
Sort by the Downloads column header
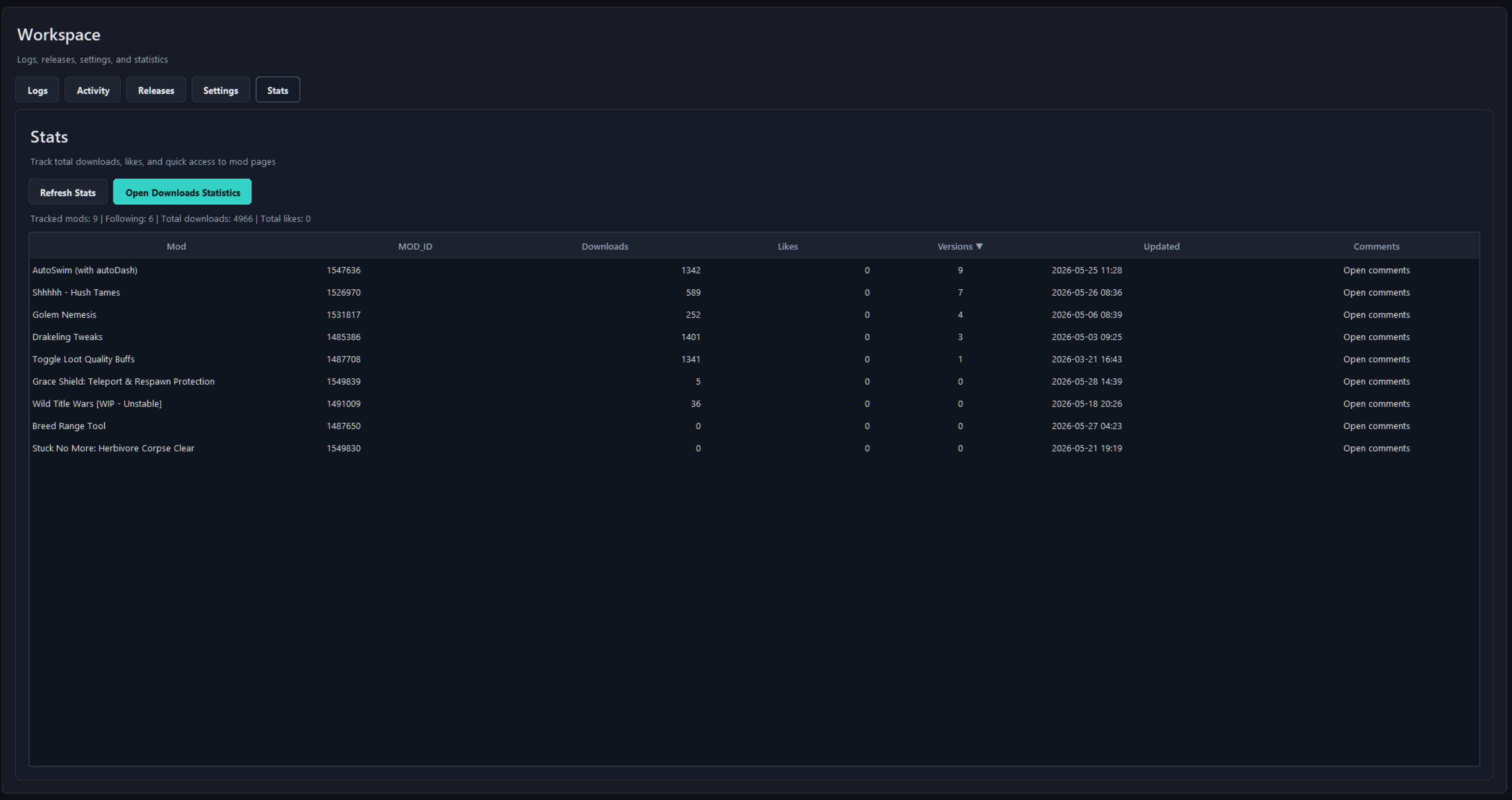[604, 247]
